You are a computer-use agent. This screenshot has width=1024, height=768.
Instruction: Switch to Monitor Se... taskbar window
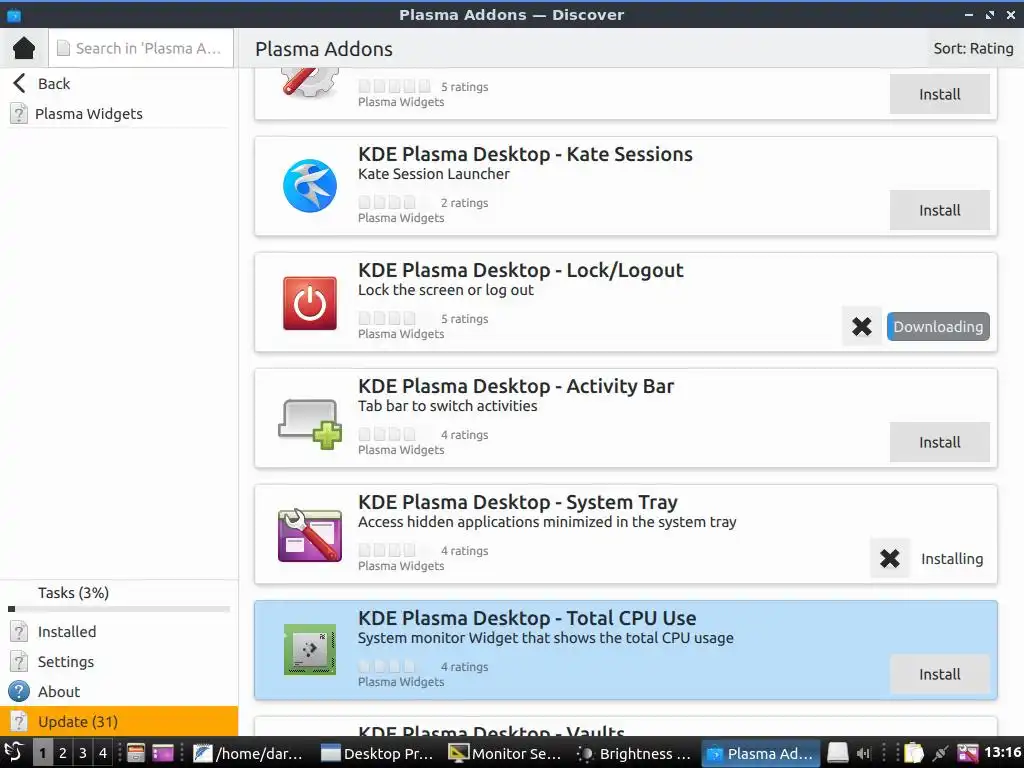[x=505, y=753]
